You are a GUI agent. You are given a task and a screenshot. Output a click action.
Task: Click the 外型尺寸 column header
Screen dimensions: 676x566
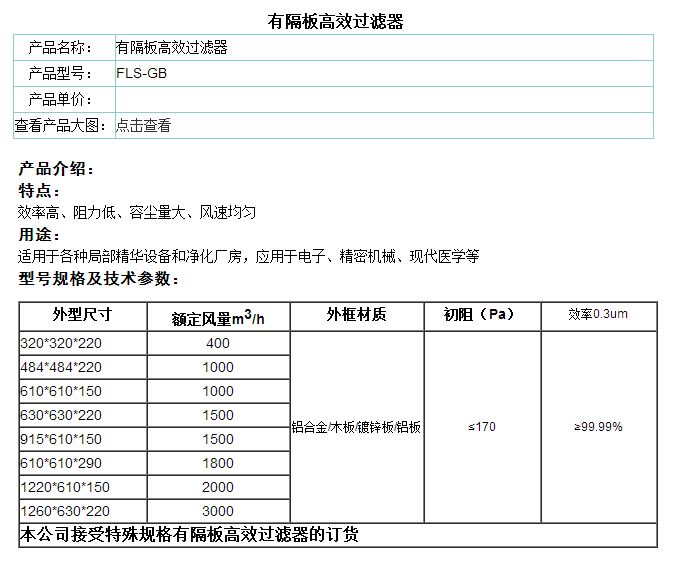pos(83,314)
